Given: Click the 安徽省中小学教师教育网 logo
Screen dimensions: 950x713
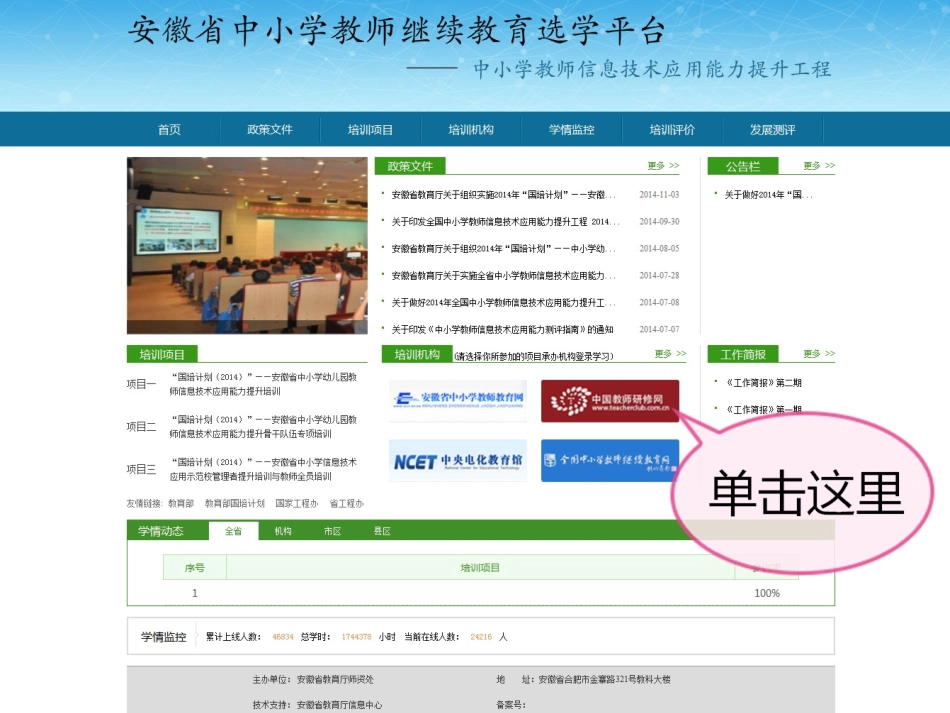Looking at the screenshot, I should (x=458, y=400).
